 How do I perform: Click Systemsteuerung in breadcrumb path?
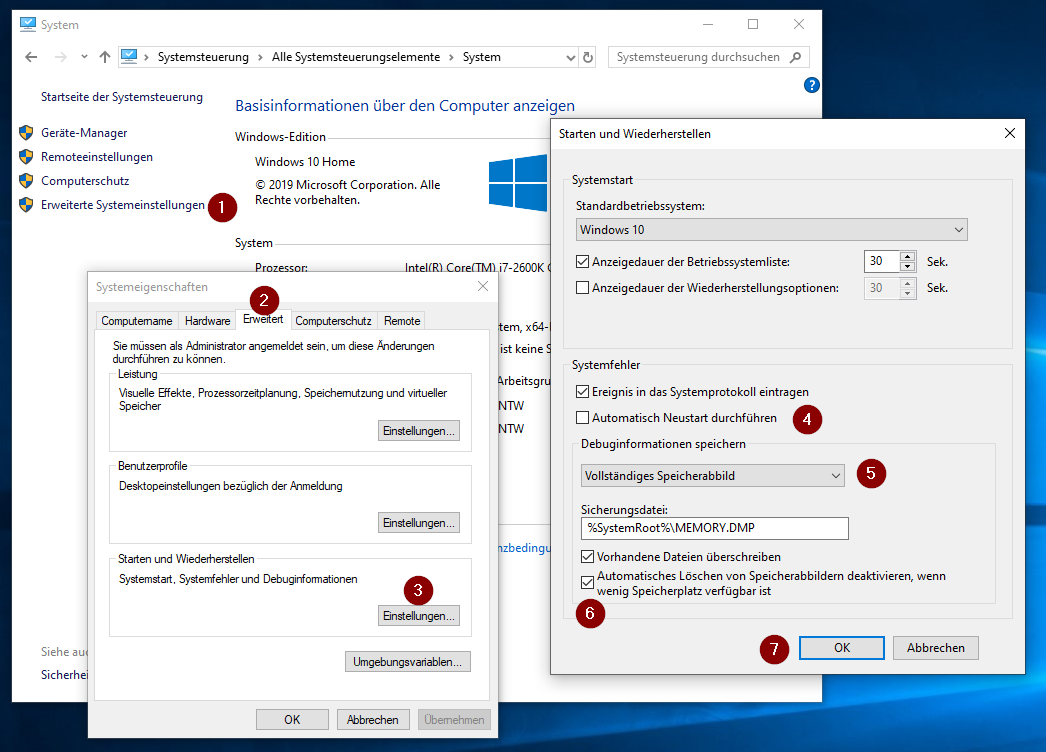tap(203, 57)
